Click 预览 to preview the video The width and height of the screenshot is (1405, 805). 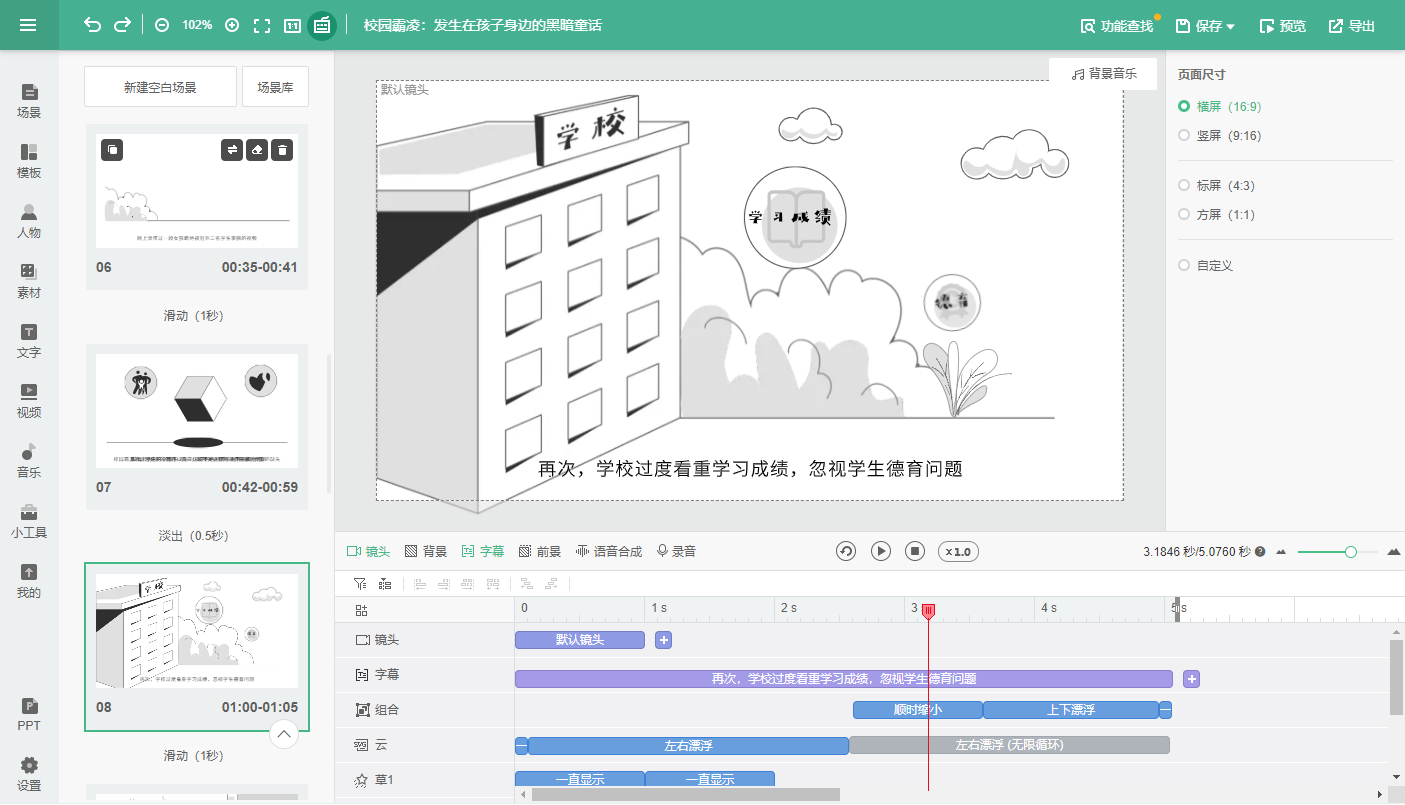tap(1283, 26)
